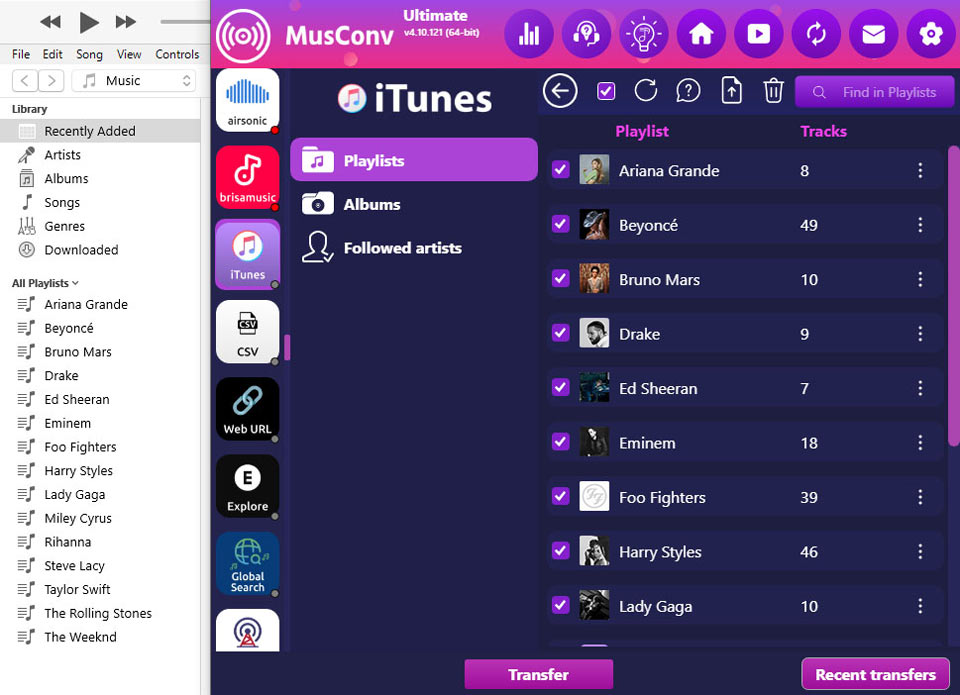Select the brisamusic service icon

click(x=247, y=178)
